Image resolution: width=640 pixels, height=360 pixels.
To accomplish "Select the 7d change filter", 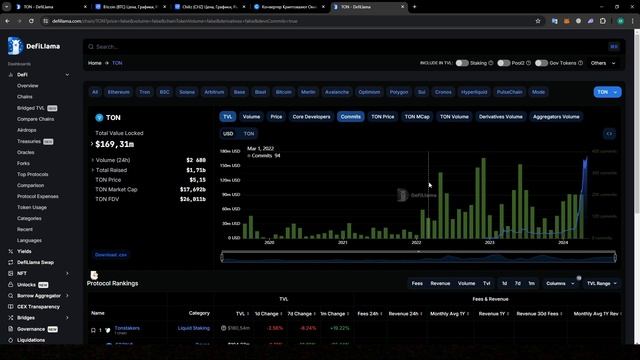I will click(x=518, y=283).
